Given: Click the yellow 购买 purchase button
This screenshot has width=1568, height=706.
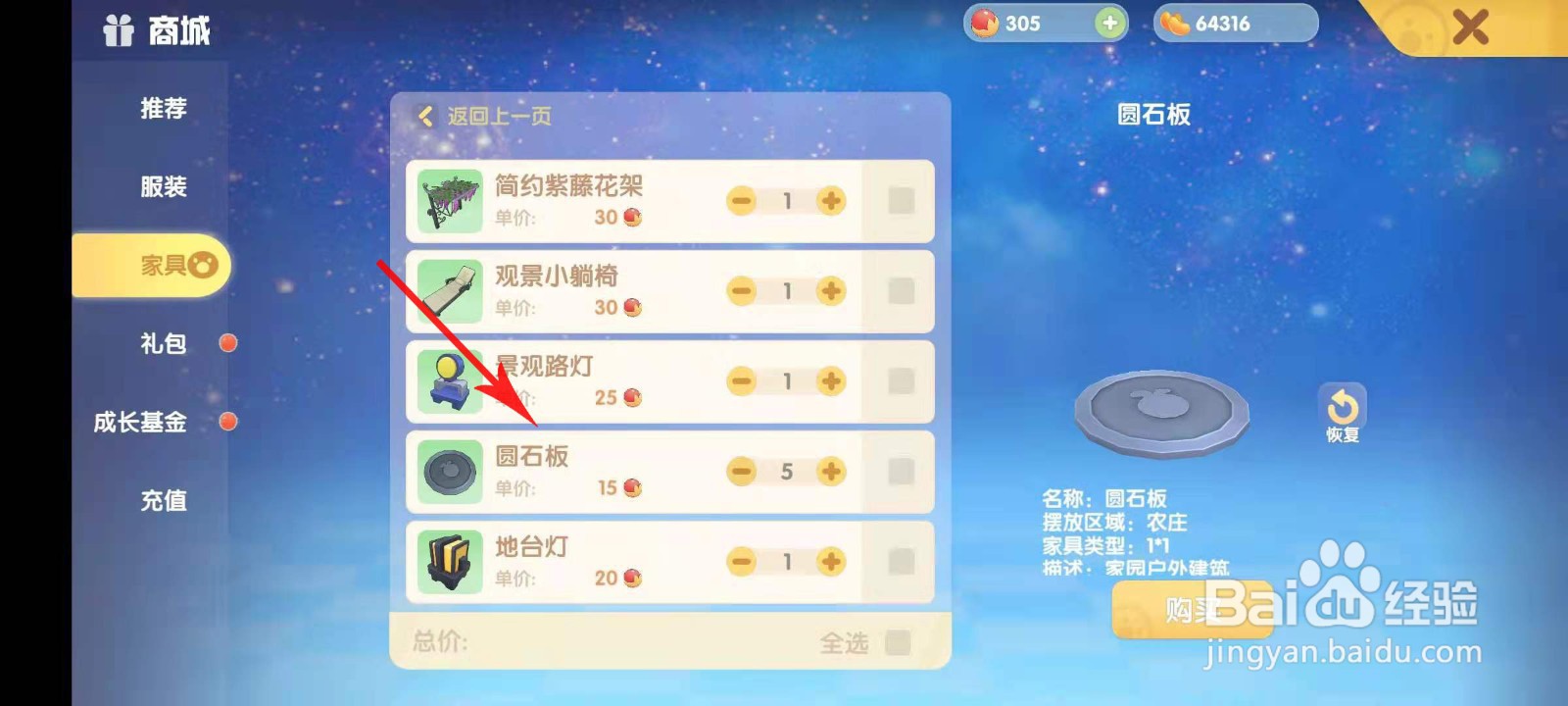Looking at the screenshot, I should click(1193, 609).
